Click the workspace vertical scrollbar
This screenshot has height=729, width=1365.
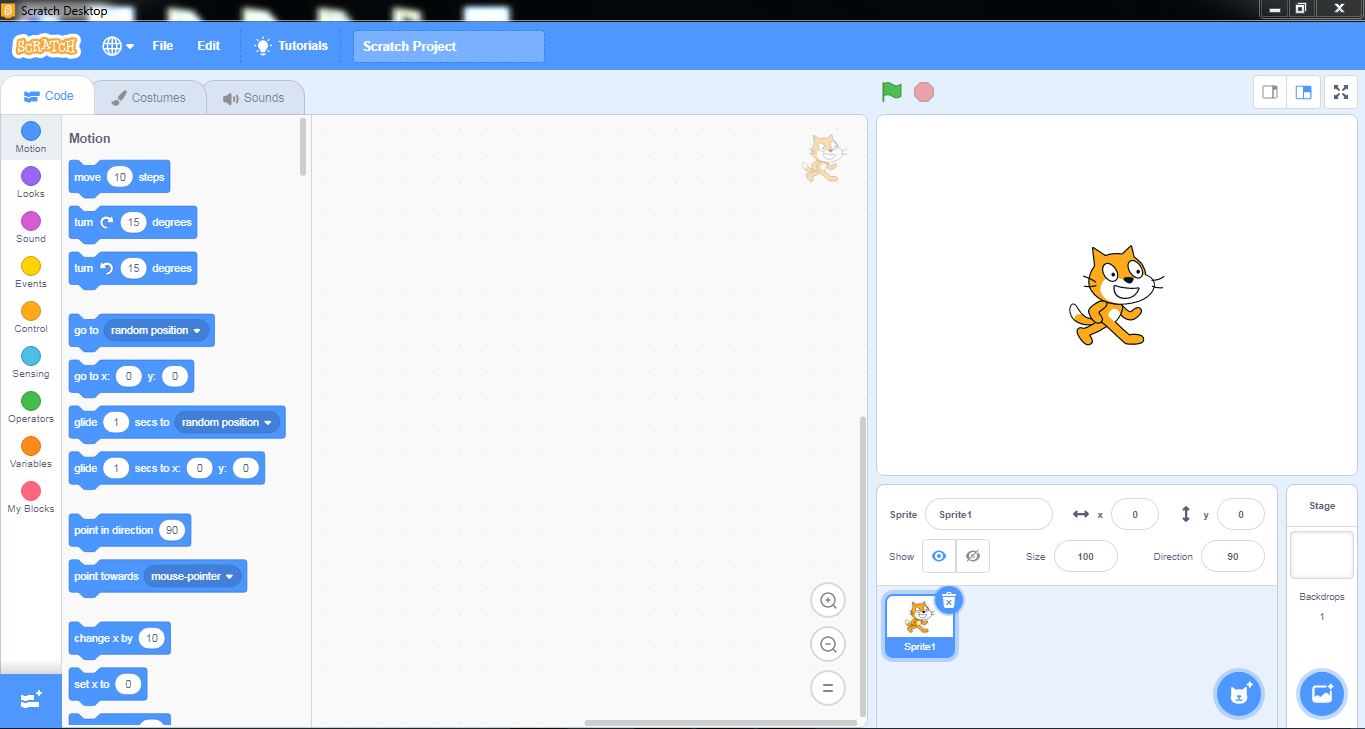[x=863, y=567]
